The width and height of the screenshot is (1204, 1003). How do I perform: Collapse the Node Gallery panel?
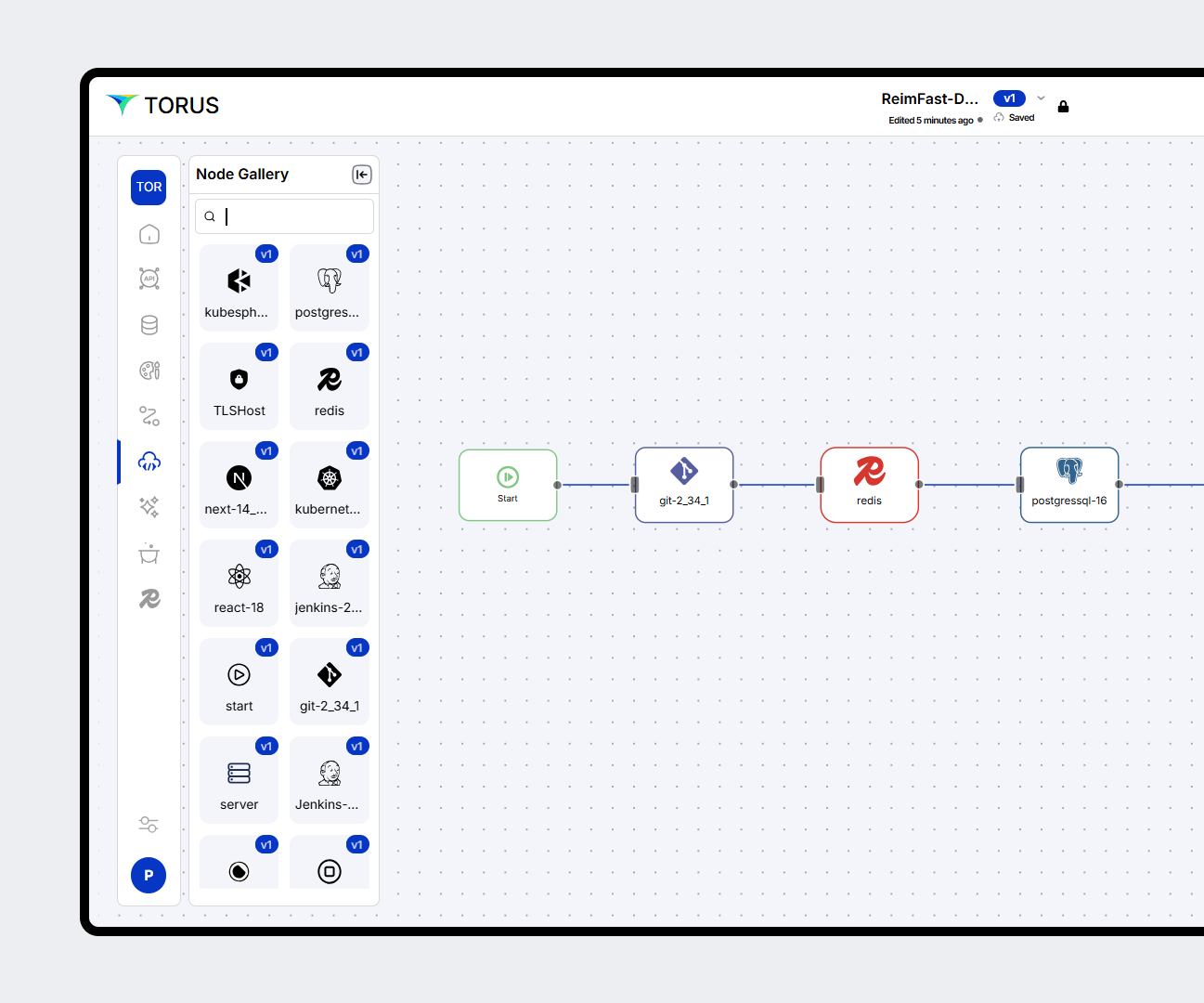[x=361, y=175]
